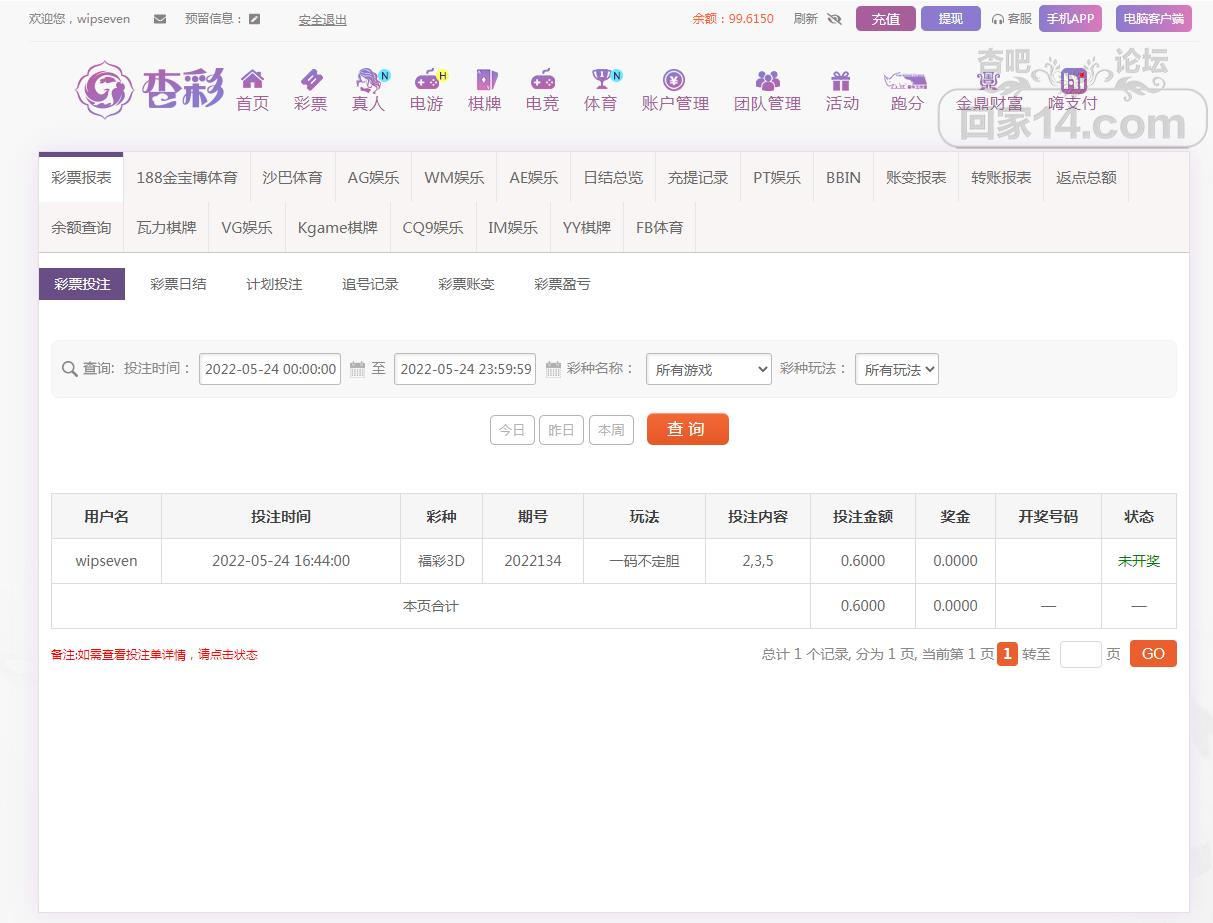This screenshot has height=923, width=1213.
Task: Switch to the 188金宝博体育 tab
Action: (187, 177)
